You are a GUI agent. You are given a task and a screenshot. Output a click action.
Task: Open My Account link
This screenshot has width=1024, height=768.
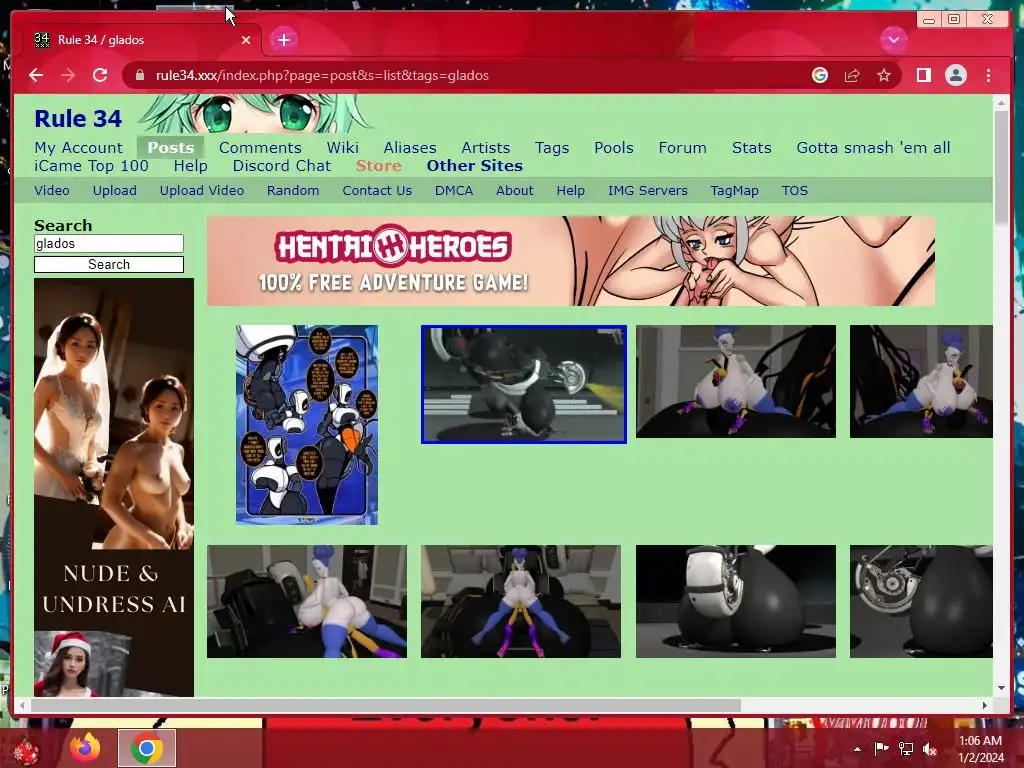coord(78,148)
